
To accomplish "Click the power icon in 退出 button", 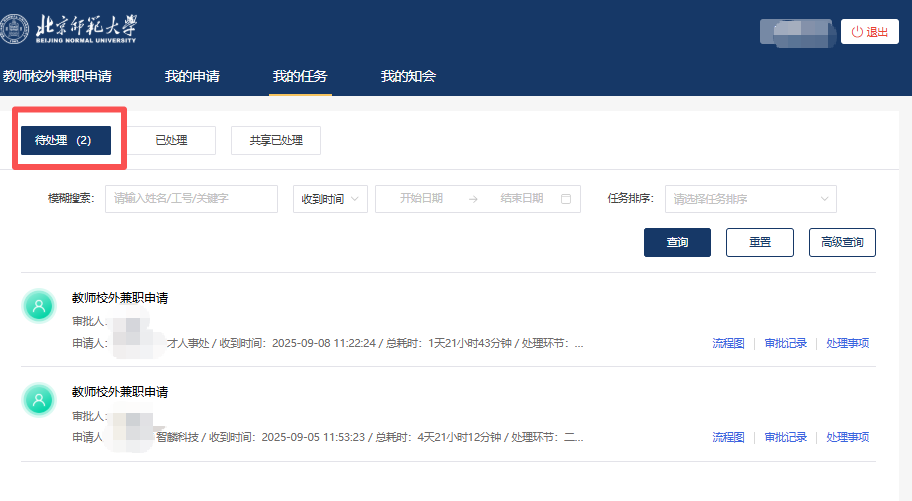I will point(857,32).
